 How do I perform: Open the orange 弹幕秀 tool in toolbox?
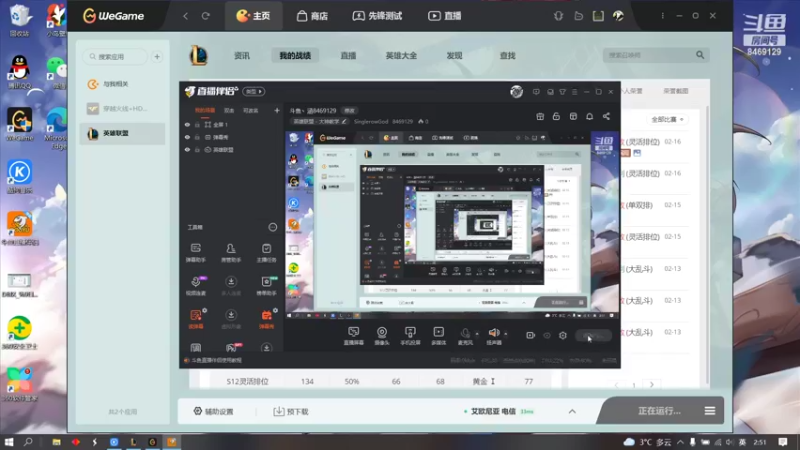[267, 318]
